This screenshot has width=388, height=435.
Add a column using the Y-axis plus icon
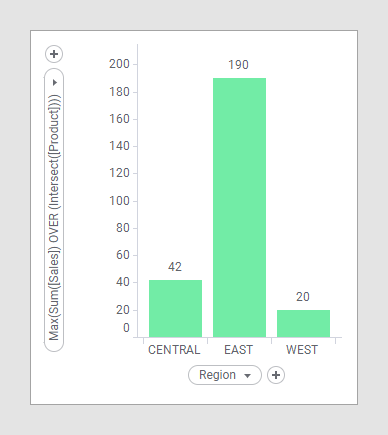[x=54, y=54]
